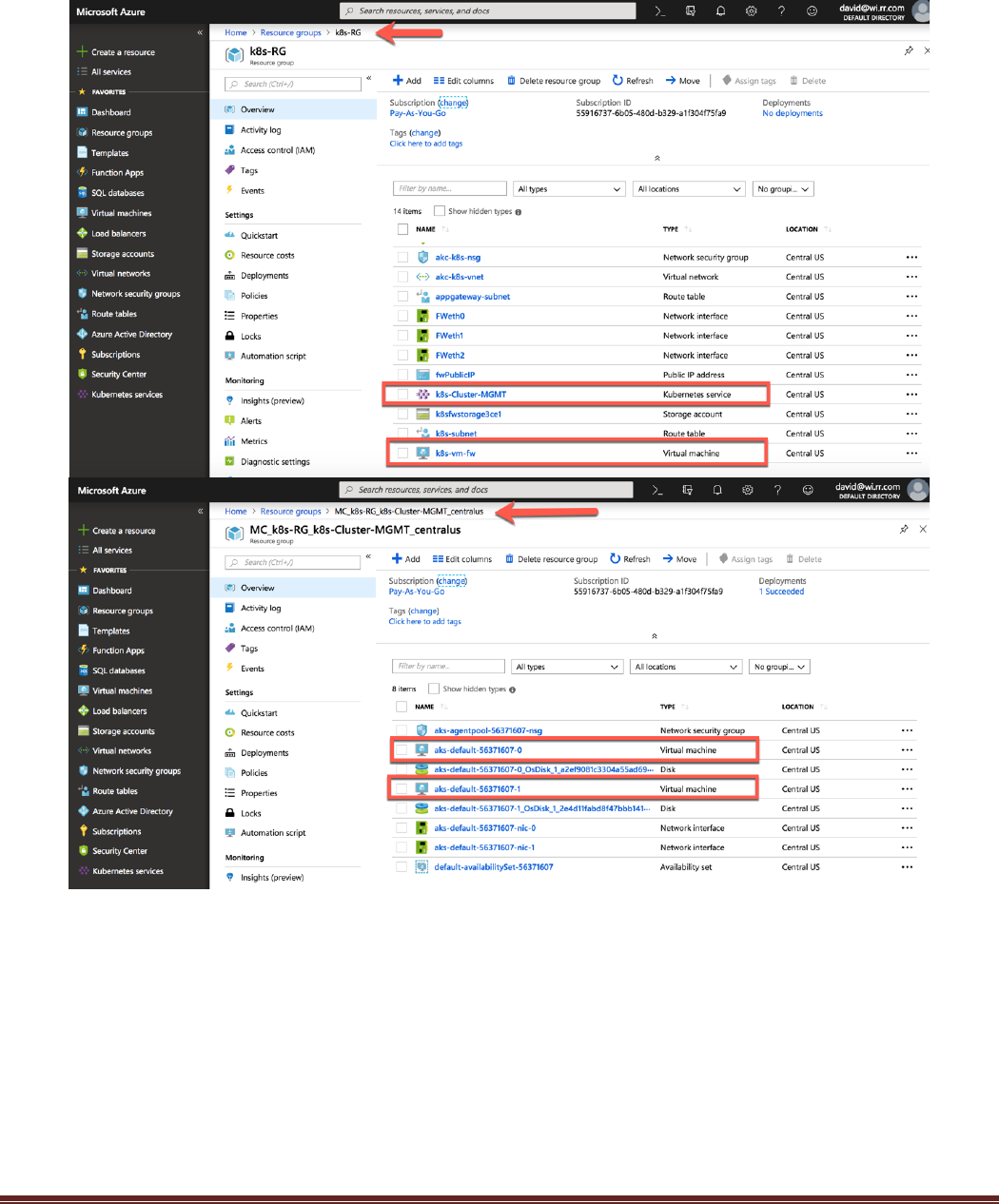Select checkbox for k8s-vm-fw row
999x1204 pixels.
(x=402, y=454)
